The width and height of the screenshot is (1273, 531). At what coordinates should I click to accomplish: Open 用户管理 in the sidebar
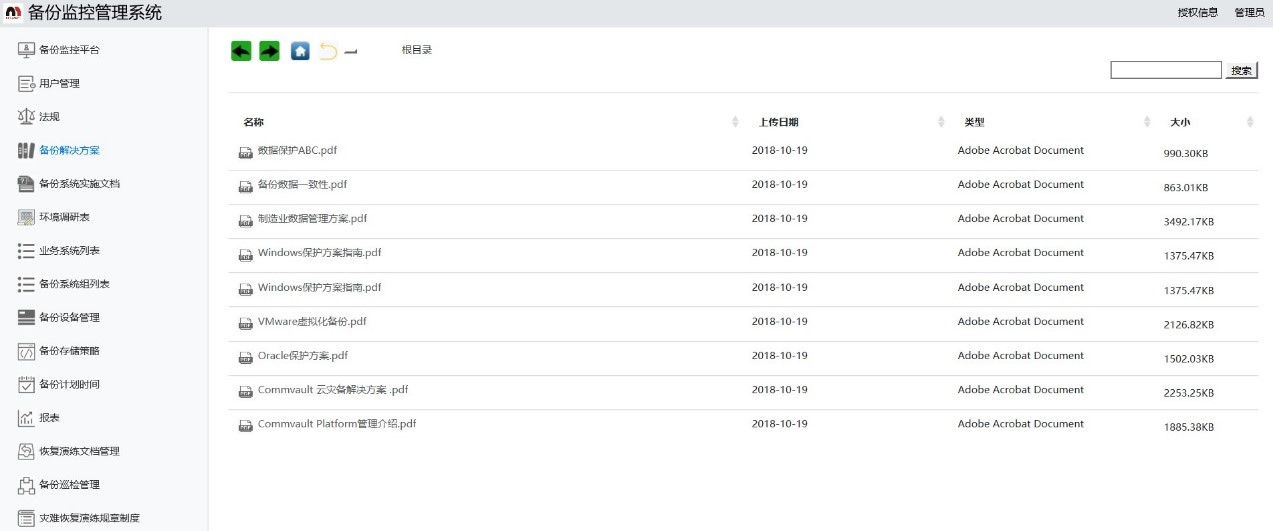59,84
